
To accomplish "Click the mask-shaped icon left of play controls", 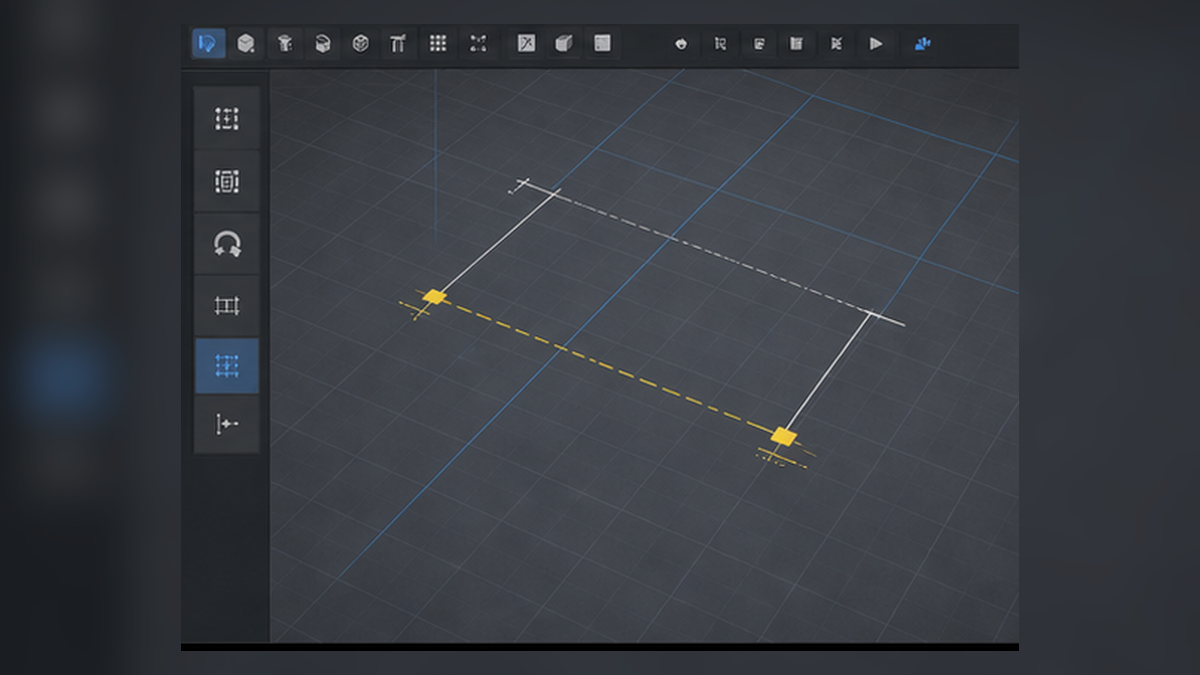I will 681,44.
